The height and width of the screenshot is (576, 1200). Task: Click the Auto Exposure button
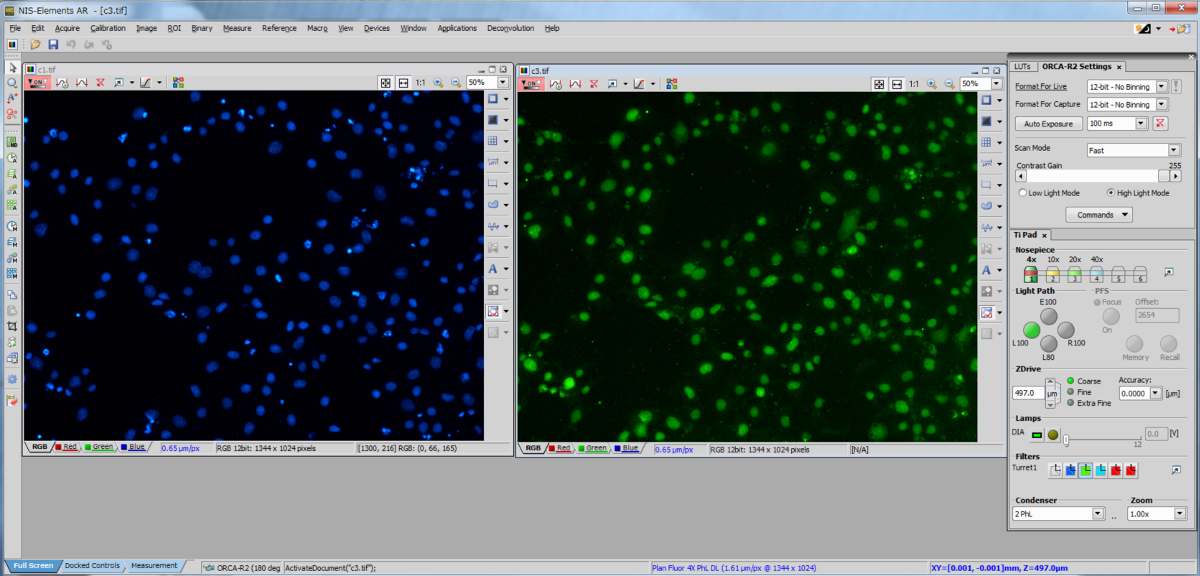click(x=1048, y=124)
